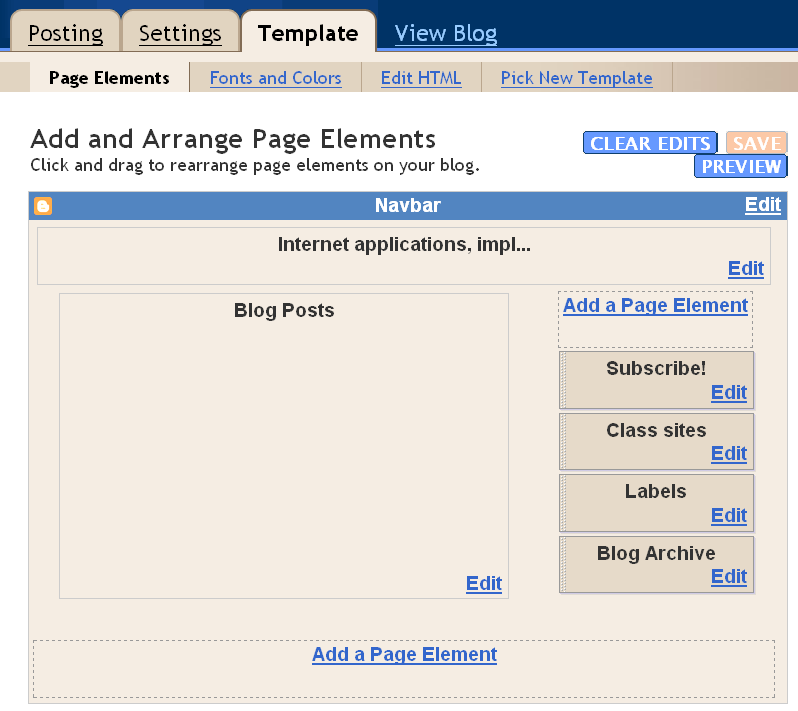This screenshot has width=798, height=711.
Task: Click the orange Blogger icon in Navbar
Action: click(43, 206)
